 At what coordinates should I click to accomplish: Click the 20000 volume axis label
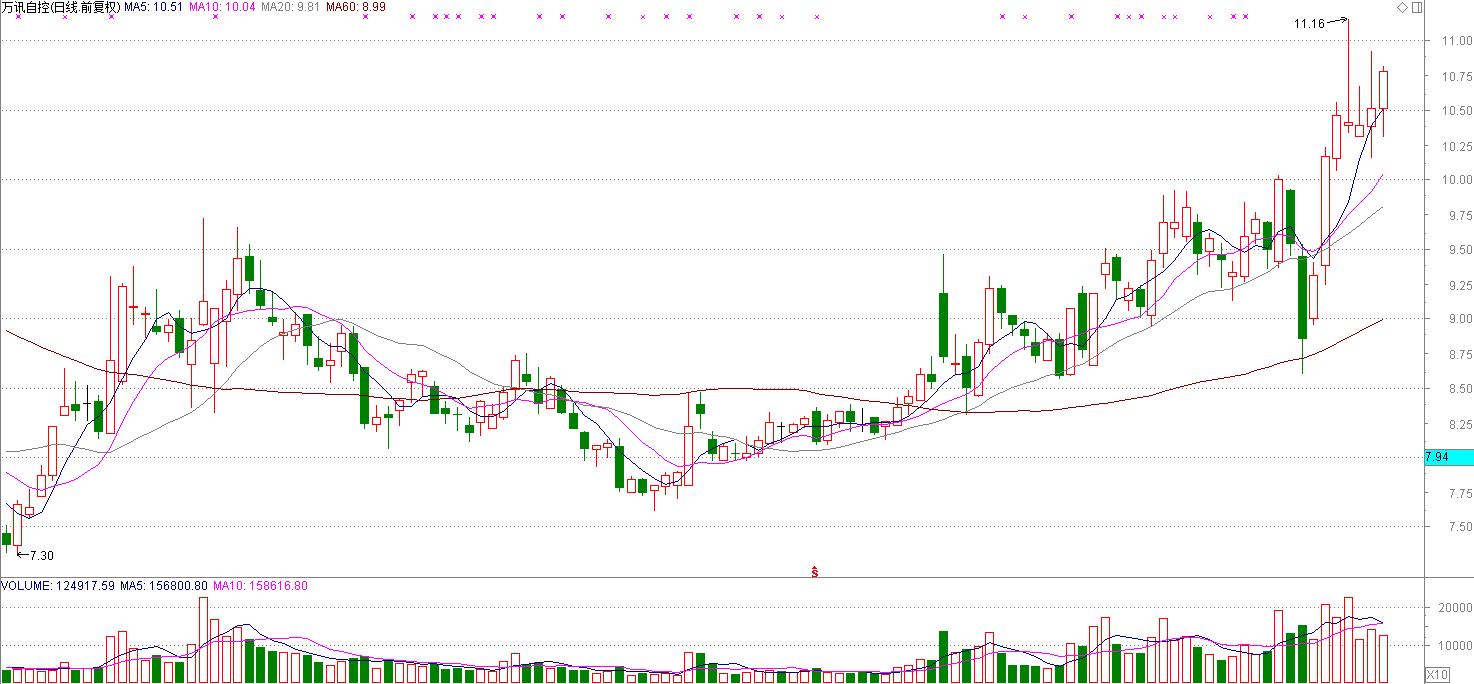tap(1456, 607)
